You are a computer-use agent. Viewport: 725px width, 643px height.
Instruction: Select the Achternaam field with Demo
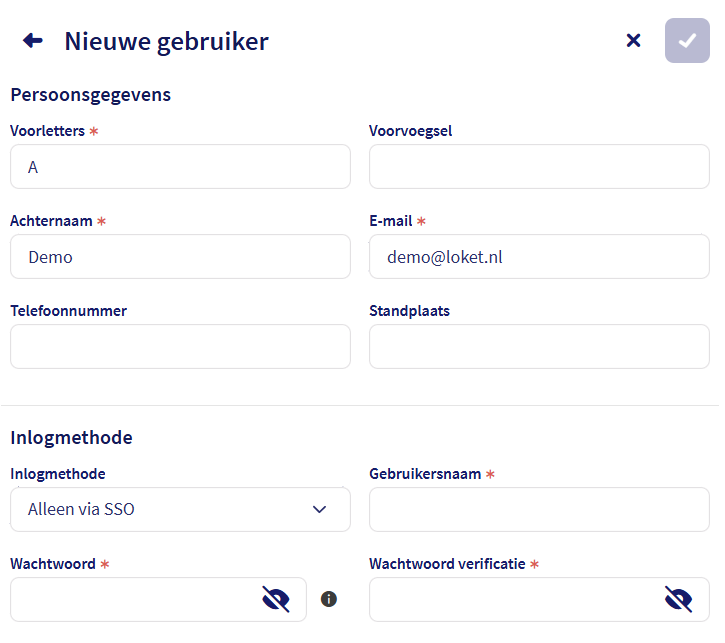click(x=180, y=257)
